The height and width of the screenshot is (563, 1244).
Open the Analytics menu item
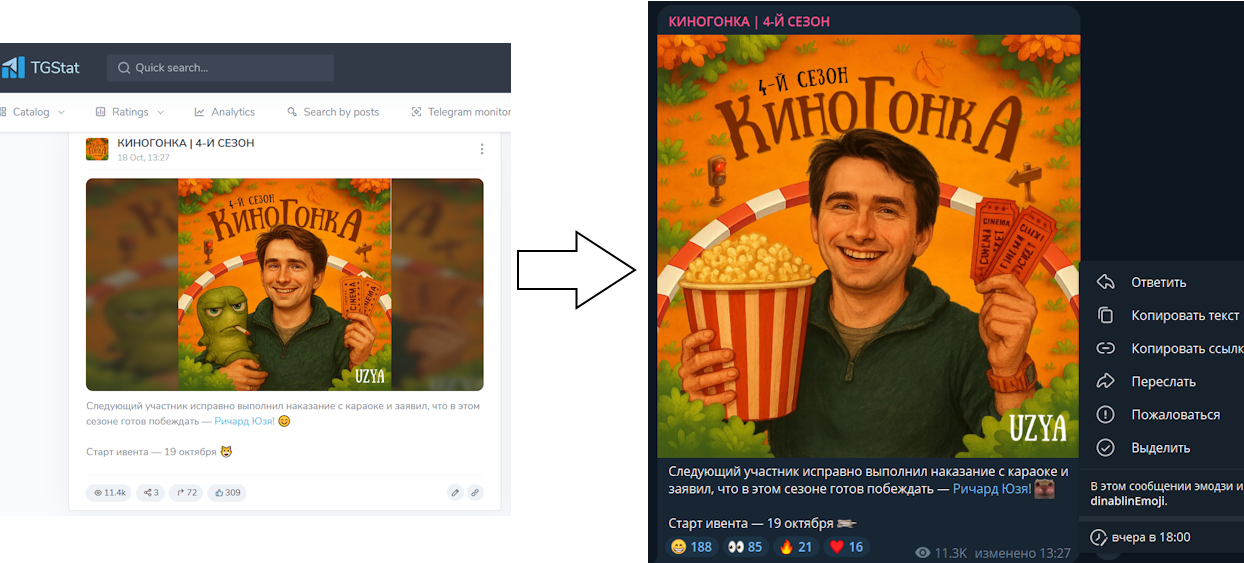pos(225,112)
